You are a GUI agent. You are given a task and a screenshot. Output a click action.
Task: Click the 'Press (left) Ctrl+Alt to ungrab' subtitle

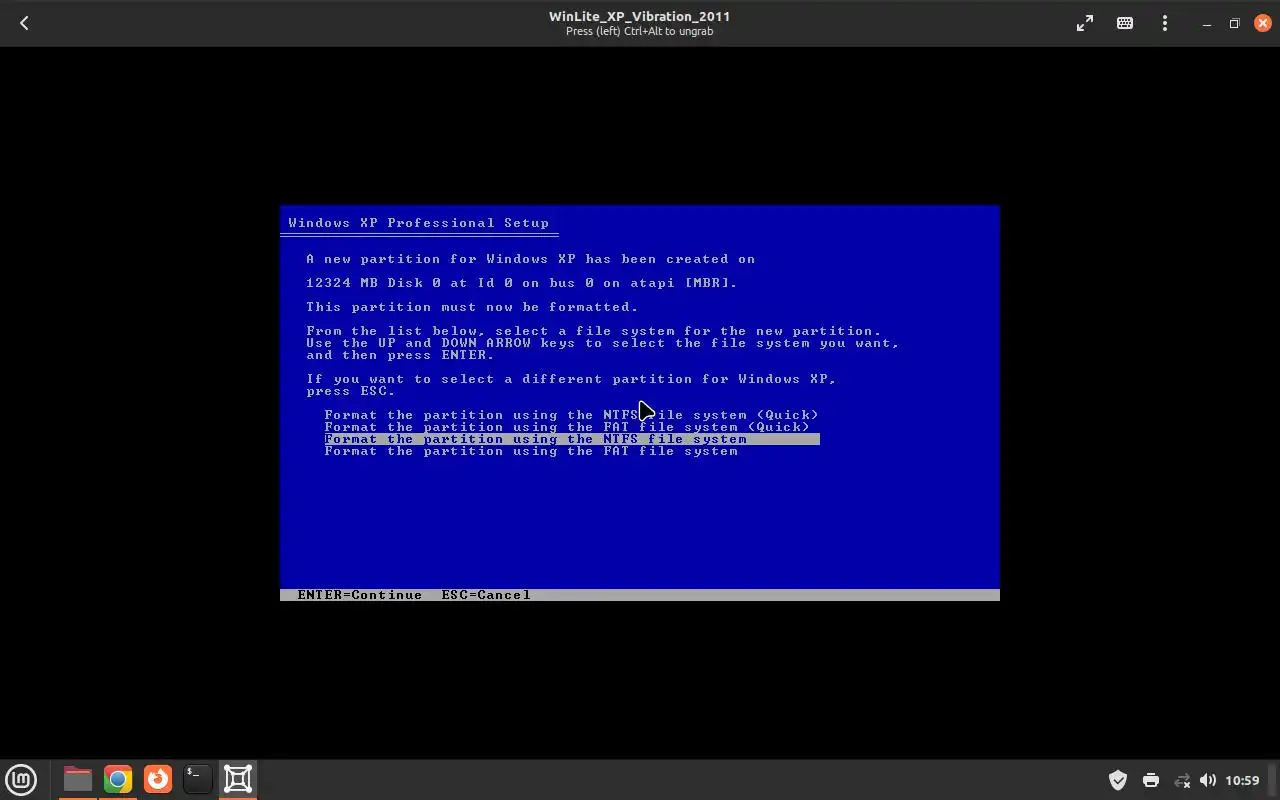pos(640,31)
